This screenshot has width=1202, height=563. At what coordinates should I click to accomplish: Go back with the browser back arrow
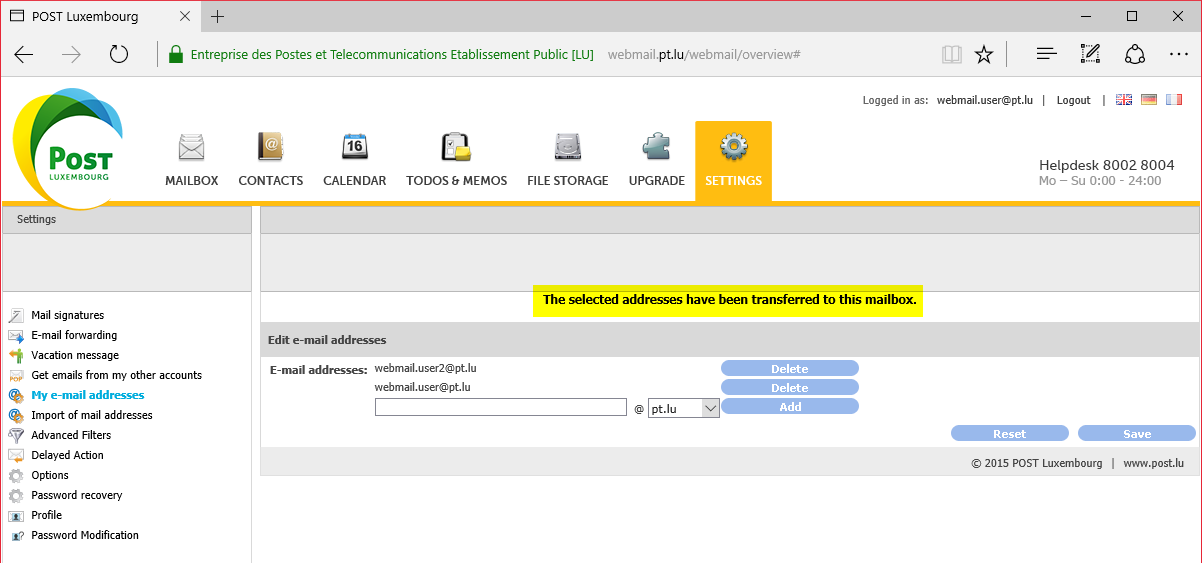click(x=24, y=54)
